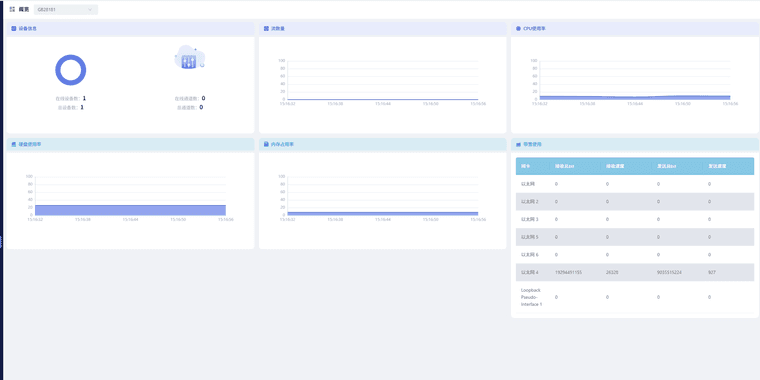Click the device info panel header icon

coord(14,29)
